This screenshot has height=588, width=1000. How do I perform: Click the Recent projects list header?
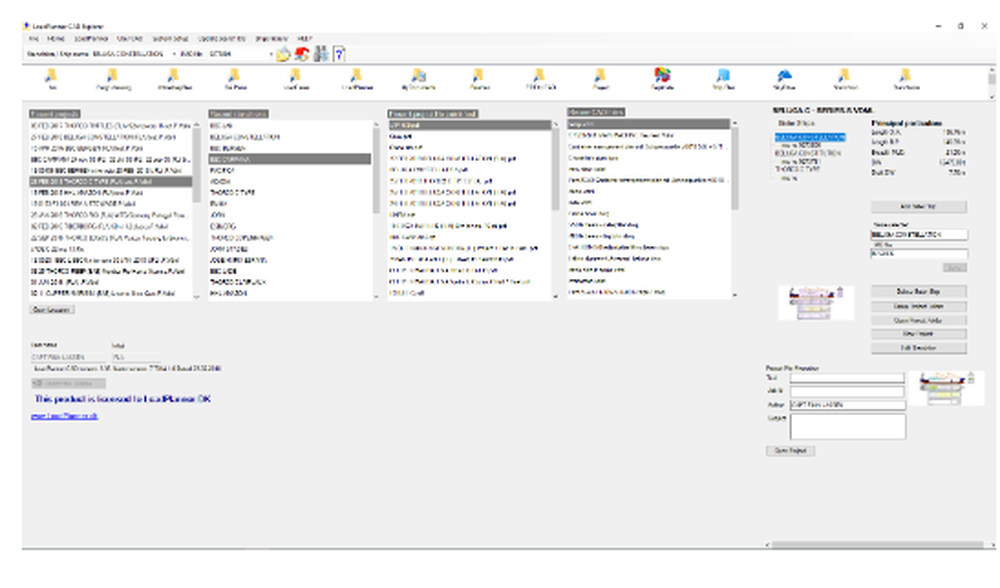click(x=55, y=114)
